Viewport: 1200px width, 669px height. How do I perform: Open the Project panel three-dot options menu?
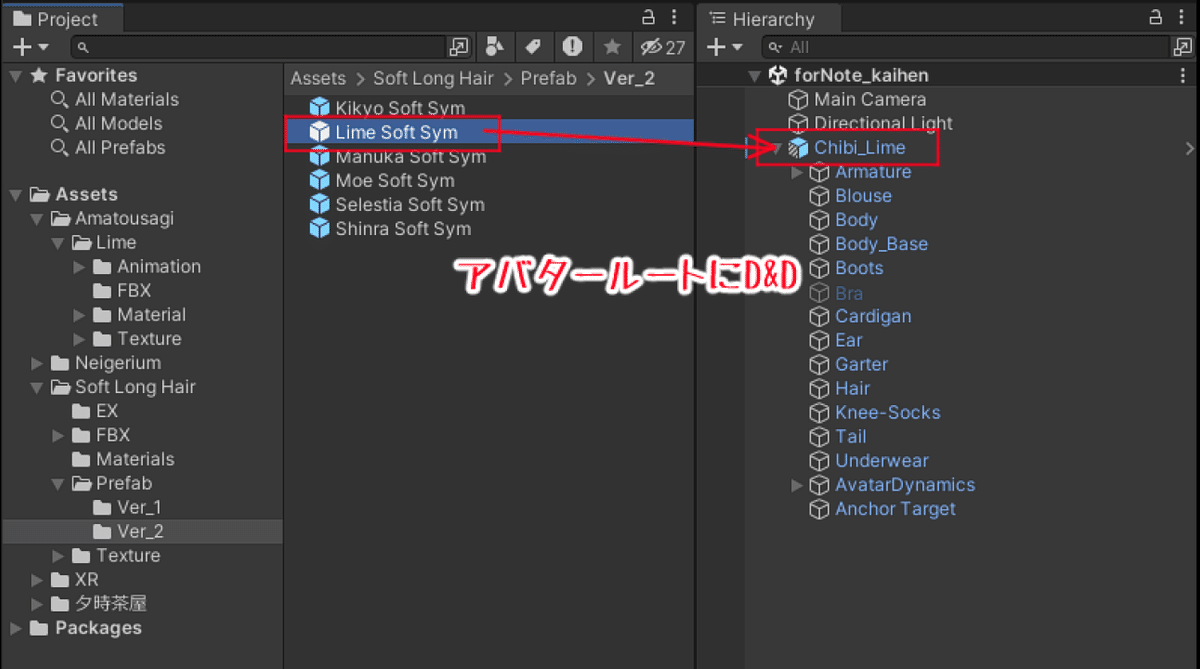674,17
